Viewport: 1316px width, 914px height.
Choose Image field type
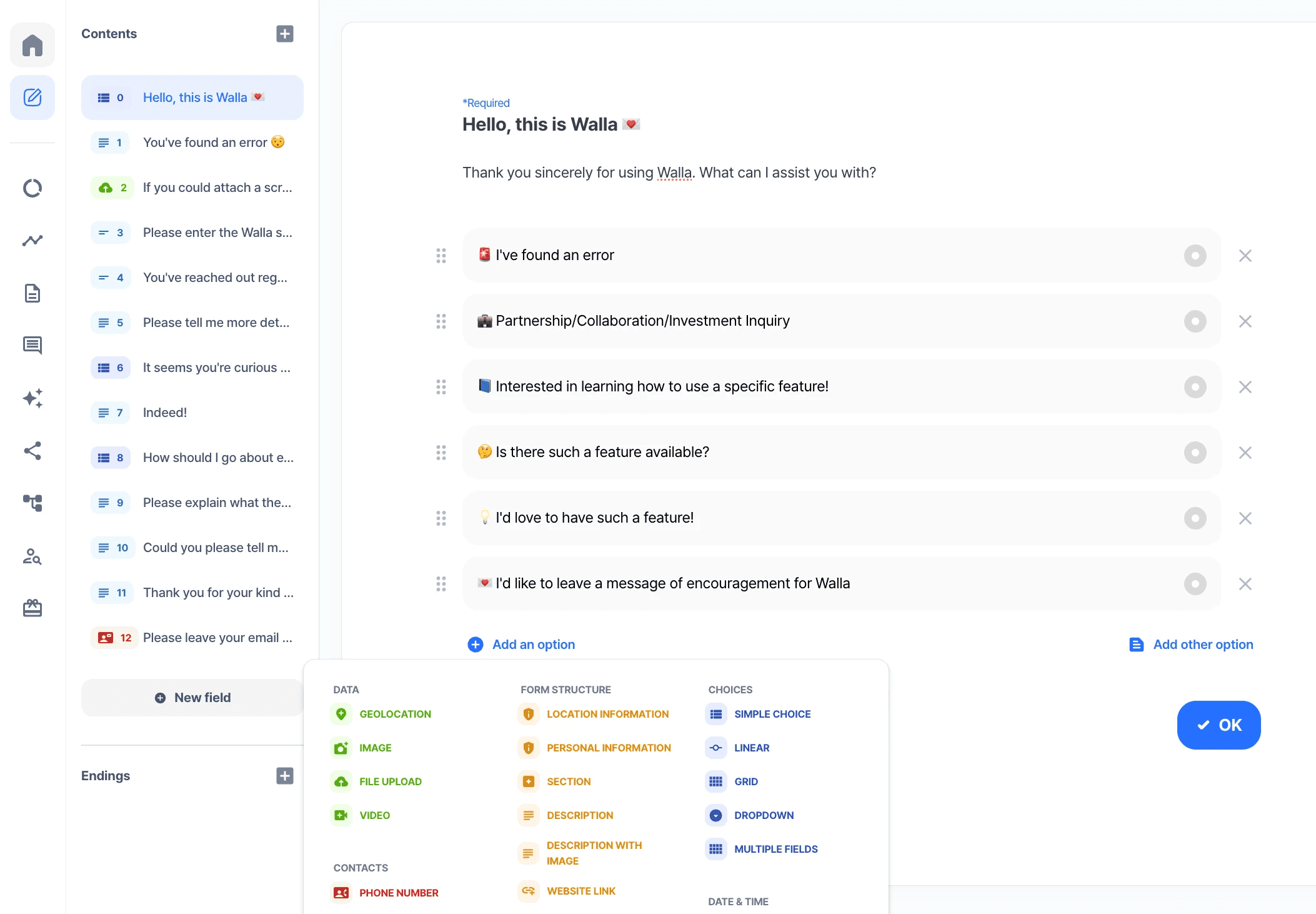(362, 748)
